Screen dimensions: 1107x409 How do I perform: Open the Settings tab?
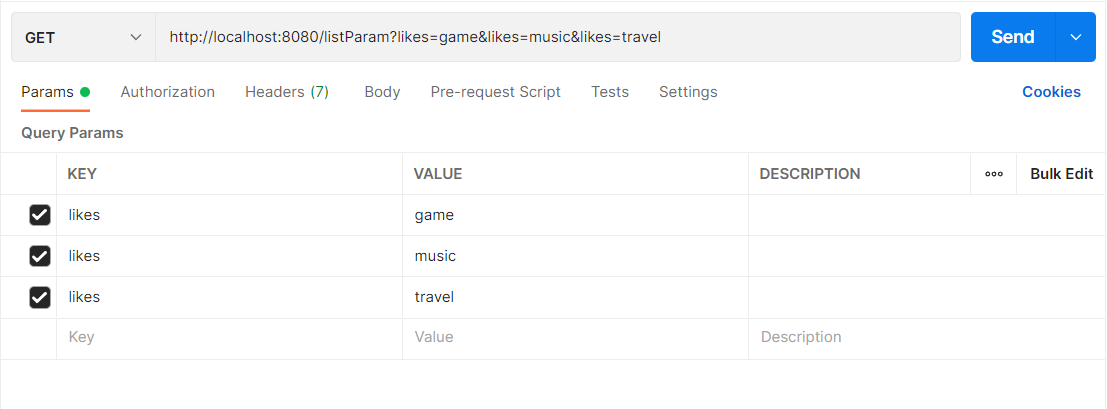pyautogui.click(x=688, y=92)
